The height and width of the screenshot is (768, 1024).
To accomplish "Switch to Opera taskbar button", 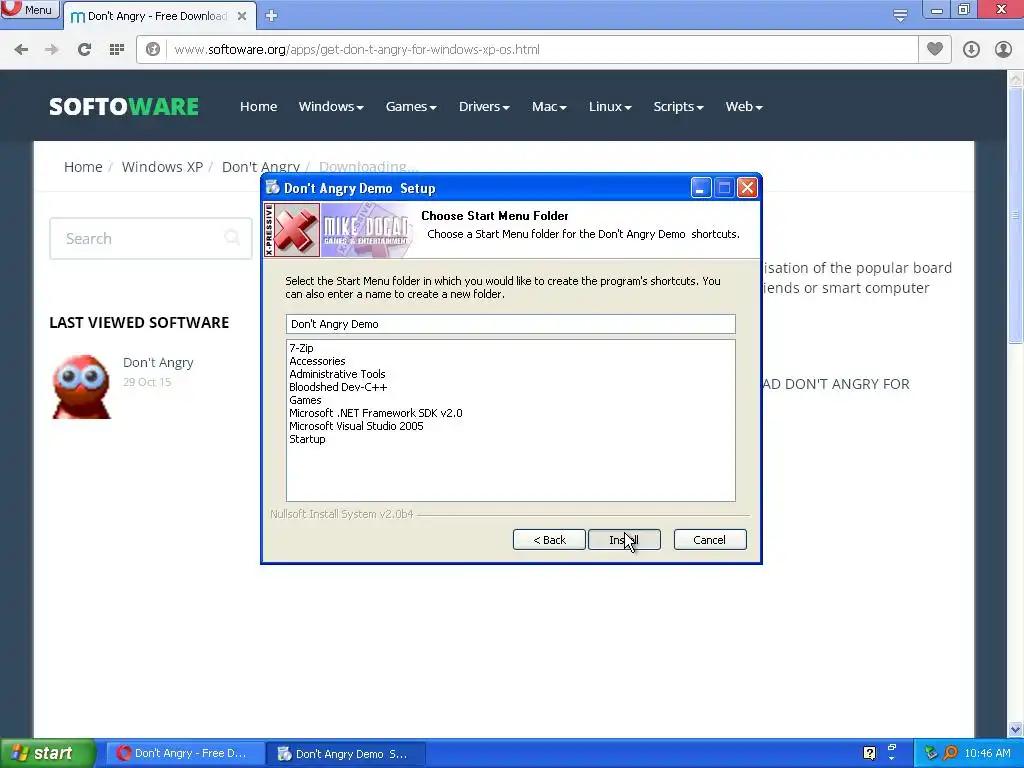I will click(x=185, y=754).
